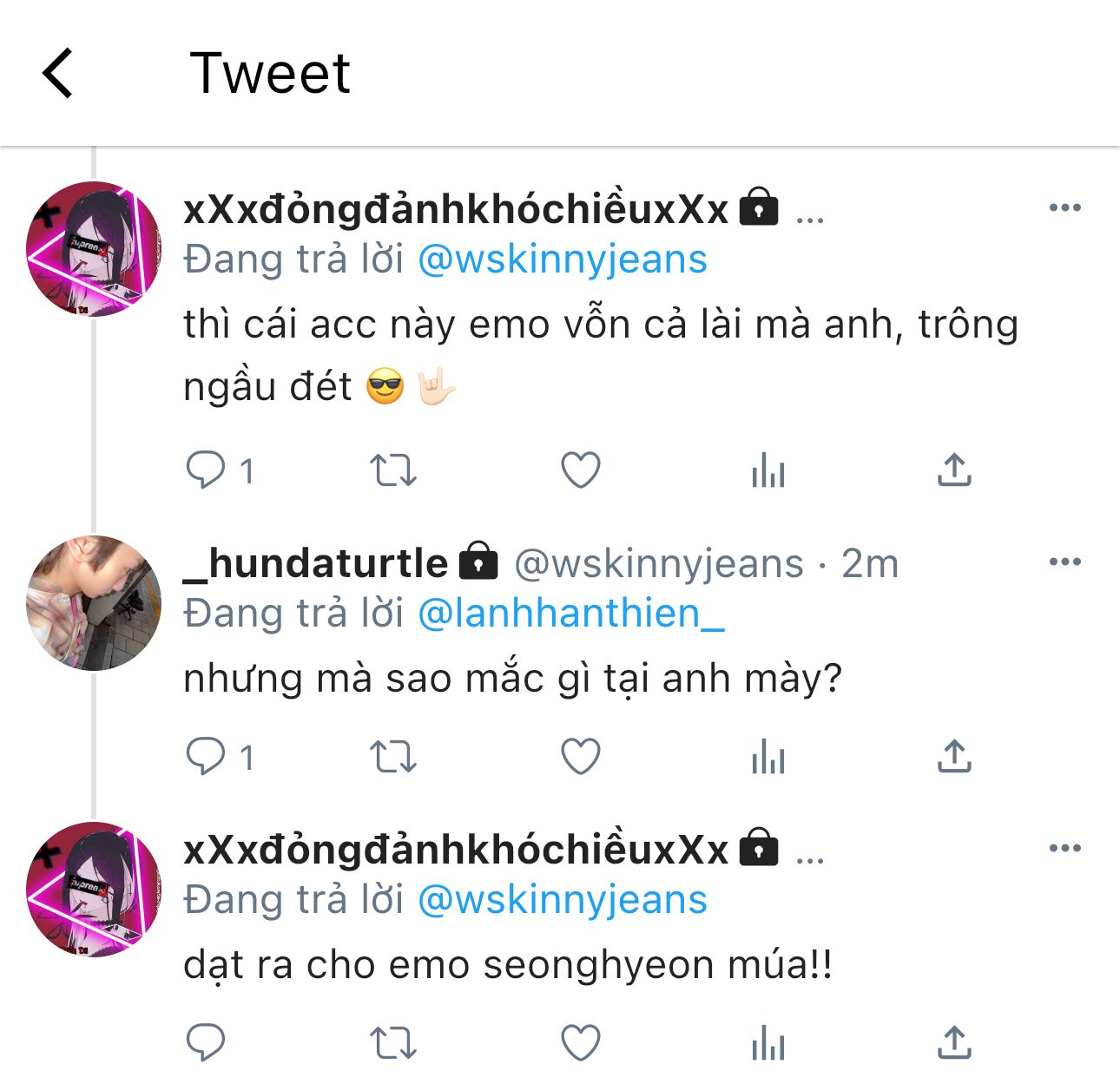
Task: Open _hundaturtle's profile picture
Action: click(94, 603)
